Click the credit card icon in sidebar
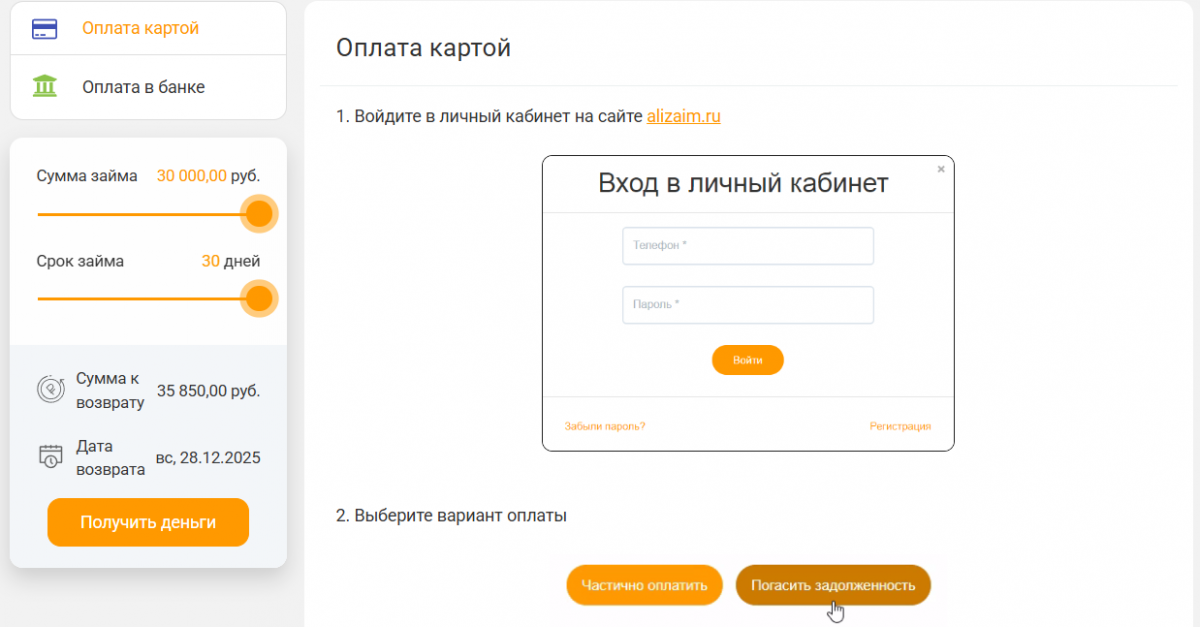1200x627 pixels. (x=45, y=28)
